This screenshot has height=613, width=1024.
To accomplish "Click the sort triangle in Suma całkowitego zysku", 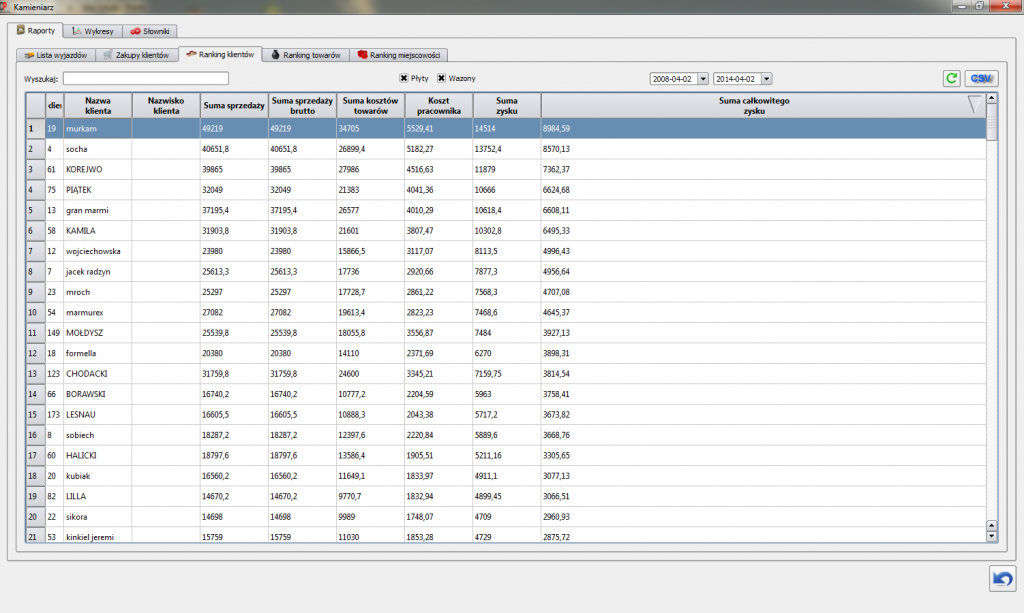I will pyautogui.click(x=974, y=104).
